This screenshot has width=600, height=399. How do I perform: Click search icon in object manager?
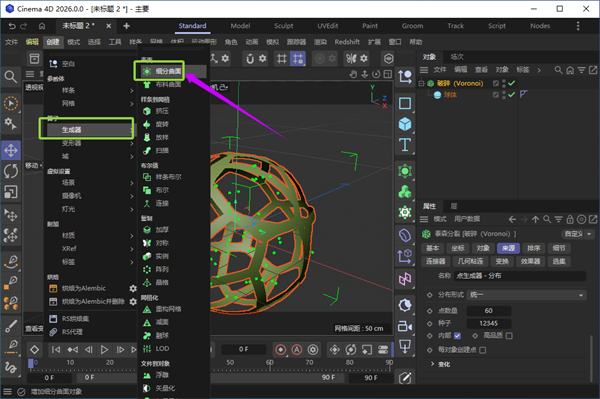[x=558, y=70]
